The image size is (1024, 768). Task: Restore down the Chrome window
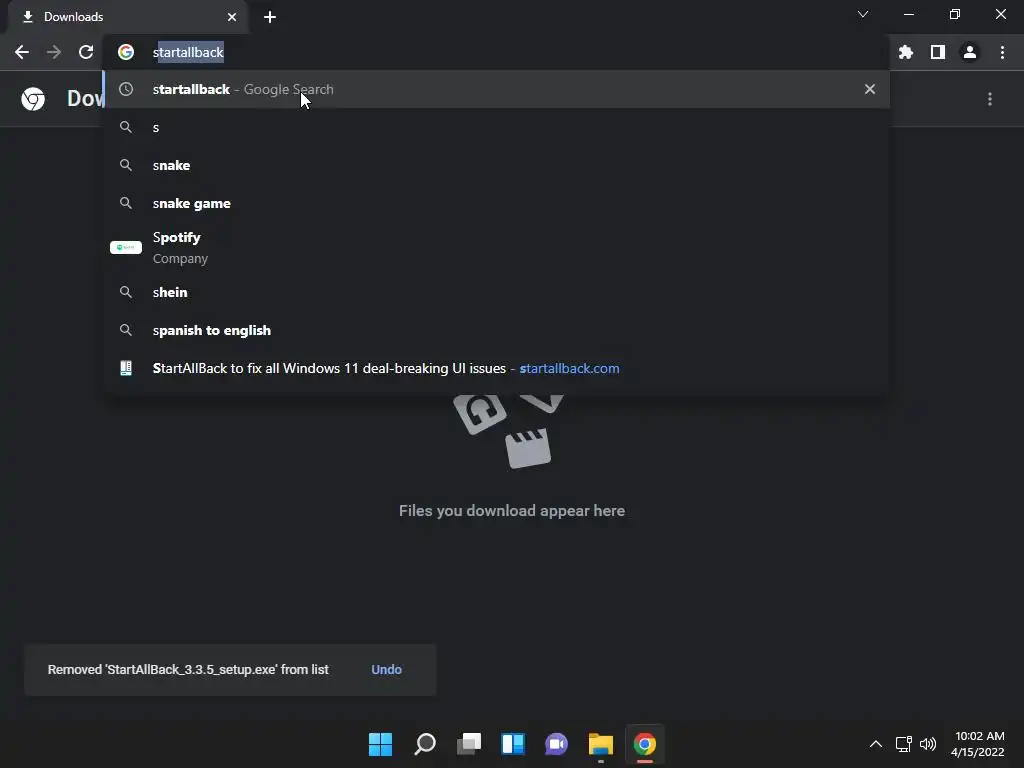click(955, 14)
